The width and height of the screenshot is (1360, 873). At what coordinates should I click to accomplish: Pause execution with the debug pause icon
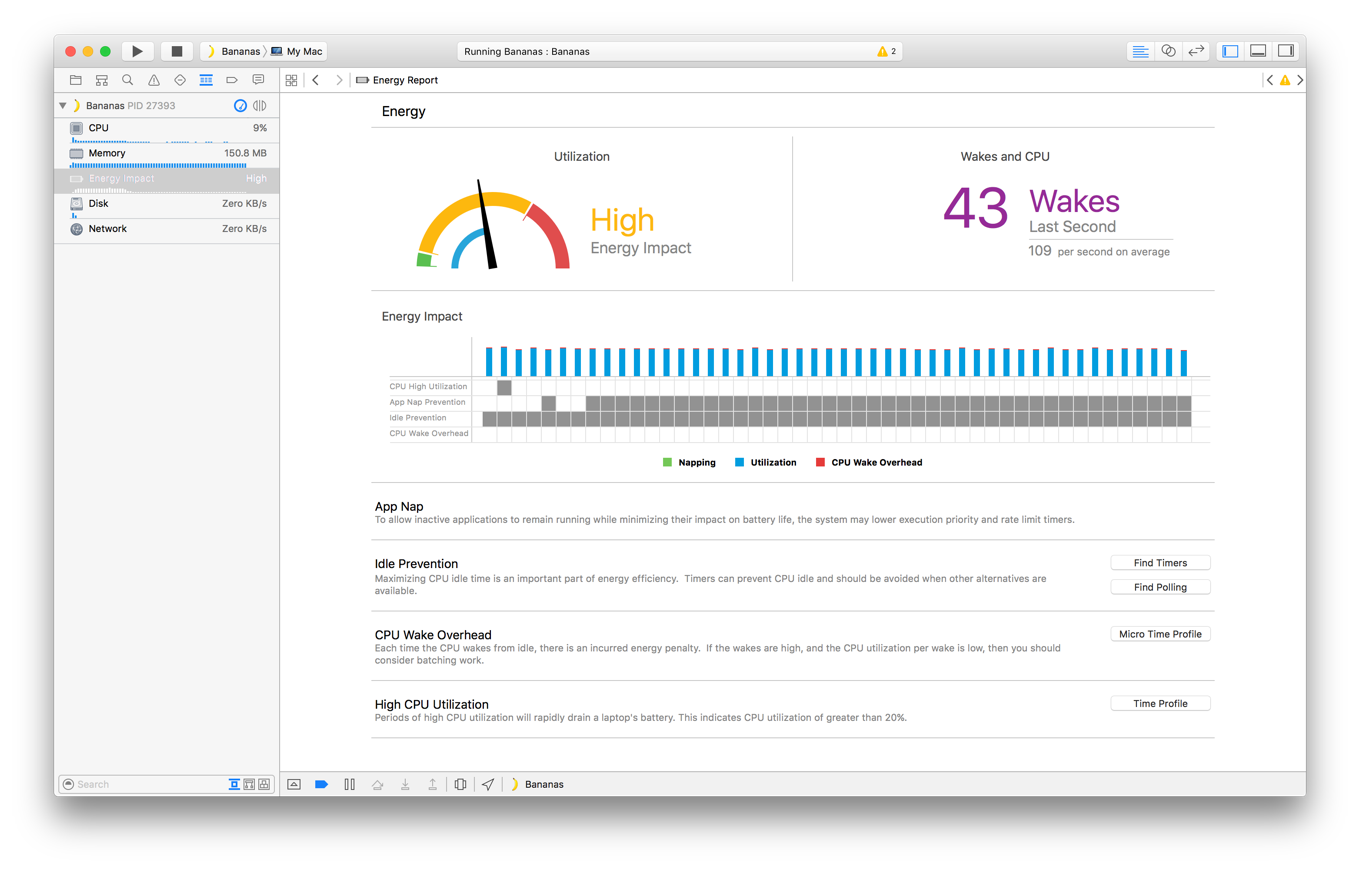(349, 784)
